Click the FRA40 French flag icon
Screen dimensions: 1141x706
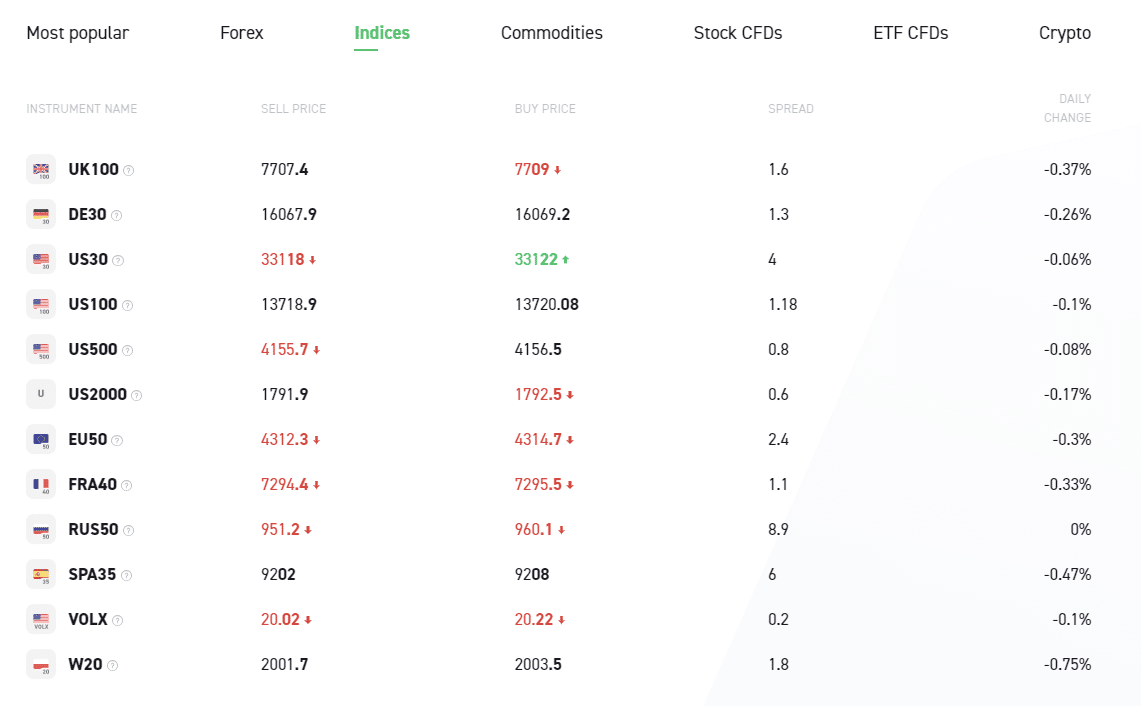41,485
